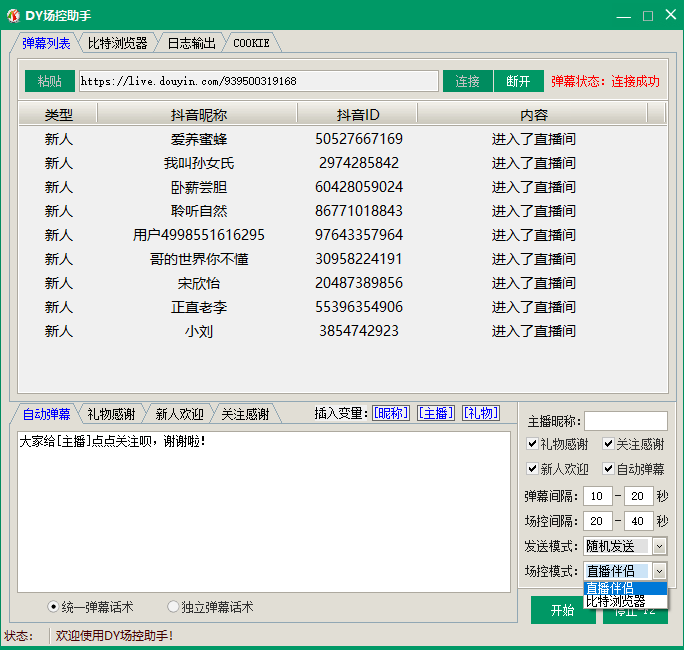Collapse the 场控模式 dropdown arrow
684x650 pixels.
(660, 571)
